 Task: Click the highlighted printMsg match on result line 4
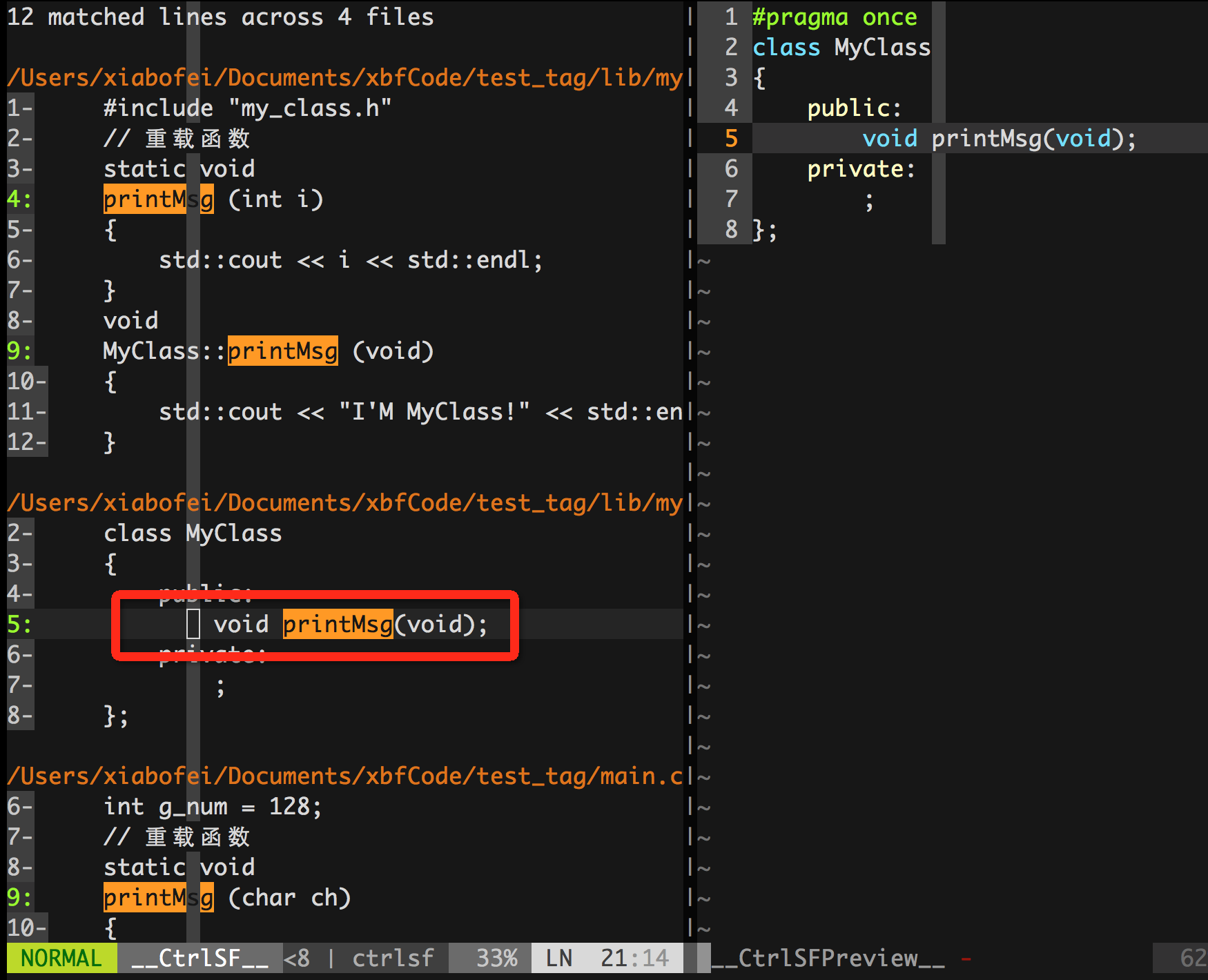[x=159, y=199]
